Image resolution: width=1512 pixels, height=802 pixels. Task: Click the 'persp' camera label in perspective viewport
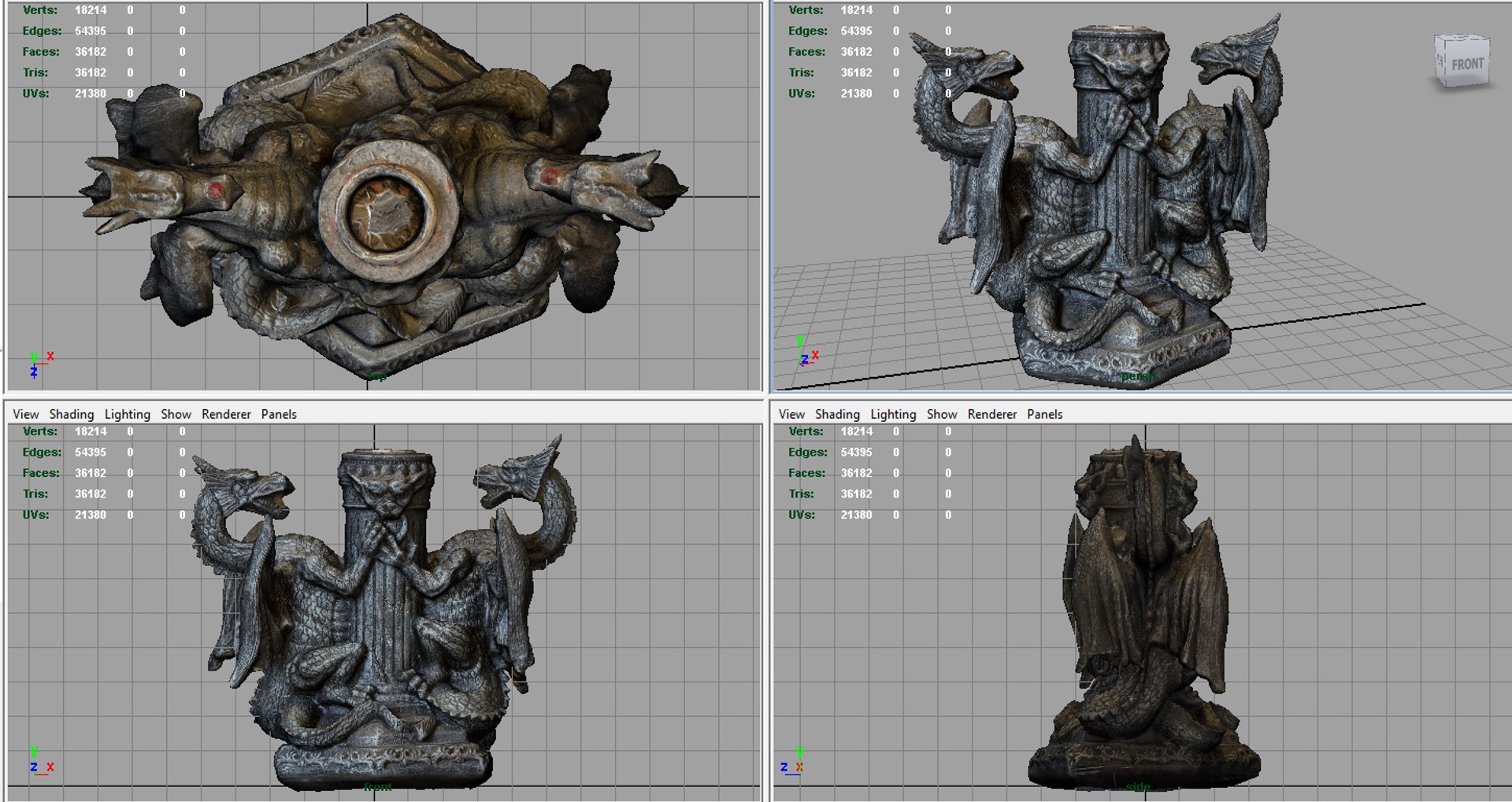coord(1138,376)
